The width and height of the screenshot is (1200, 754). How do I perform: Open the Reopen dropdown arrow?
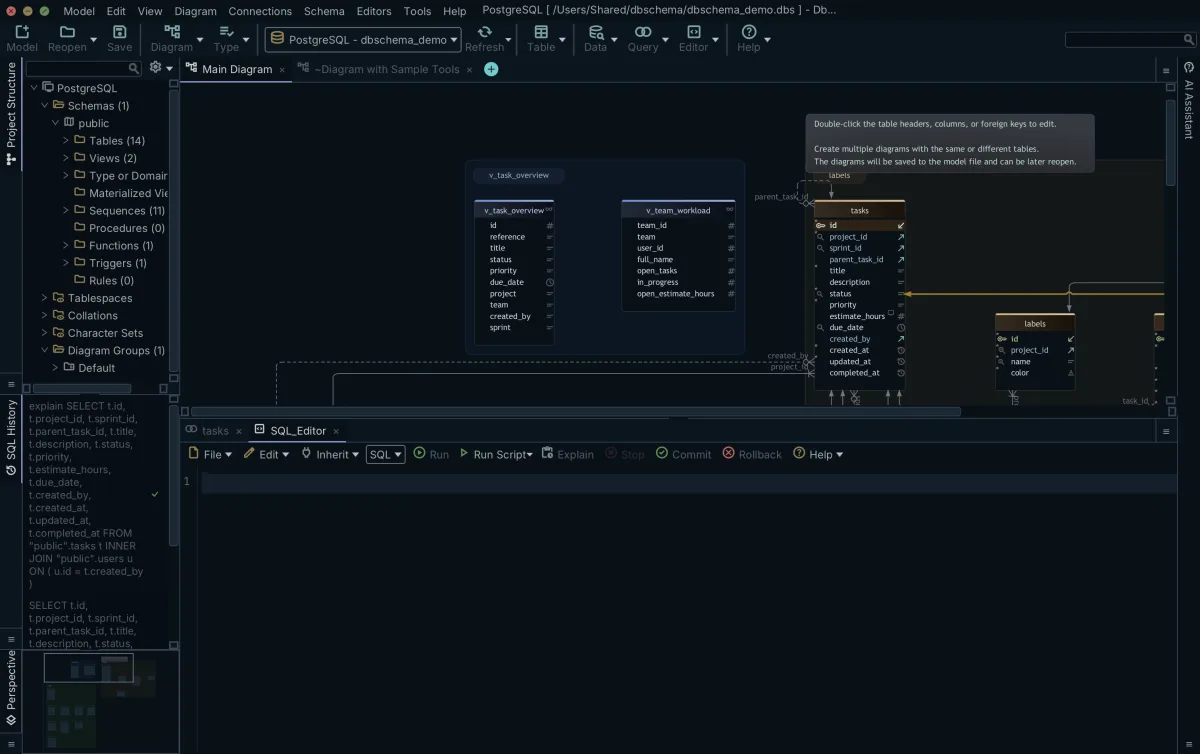pyautogui.click(x=93, y=40)
